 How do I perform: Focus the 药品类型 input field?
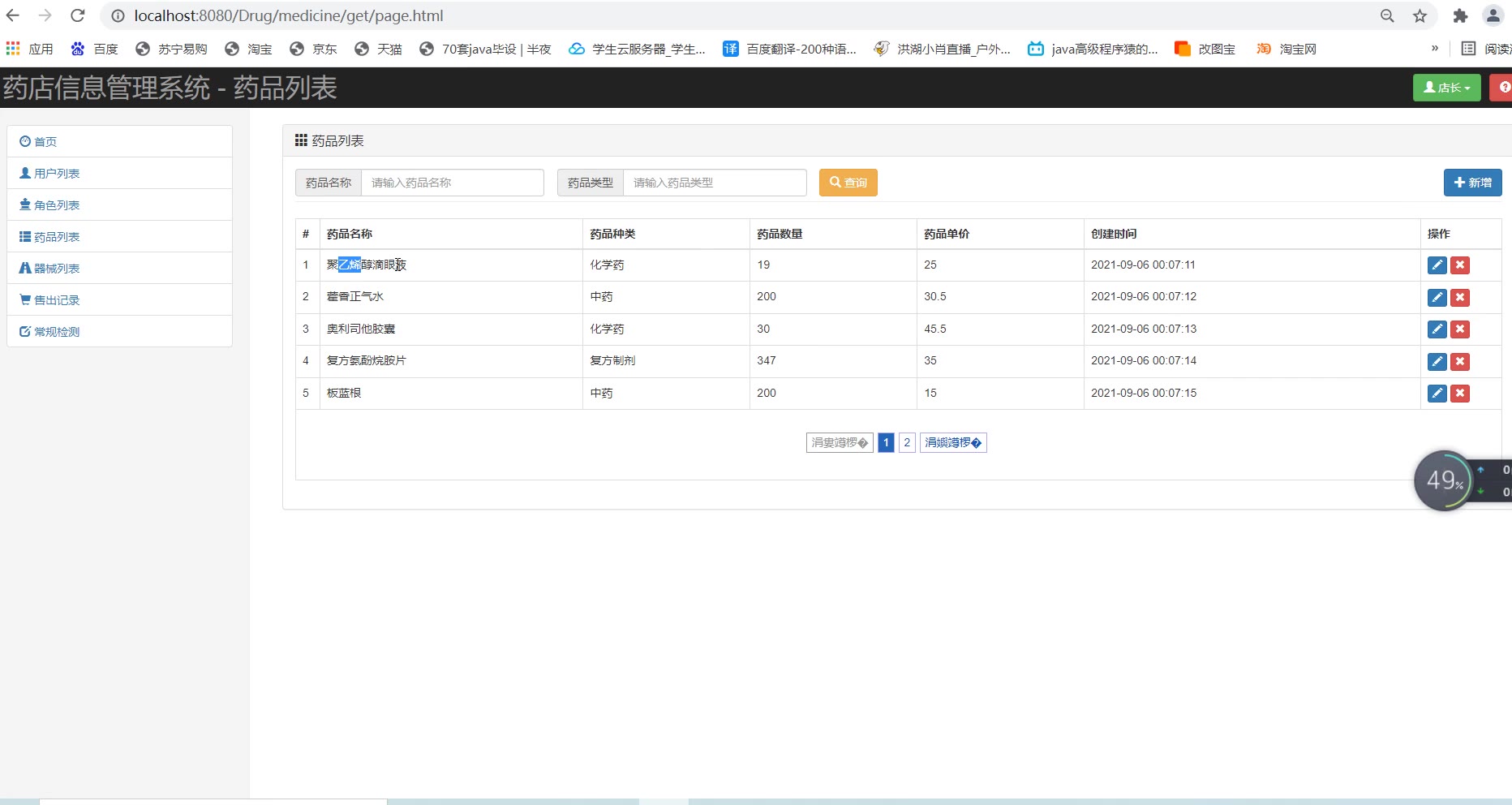(714, 183)
